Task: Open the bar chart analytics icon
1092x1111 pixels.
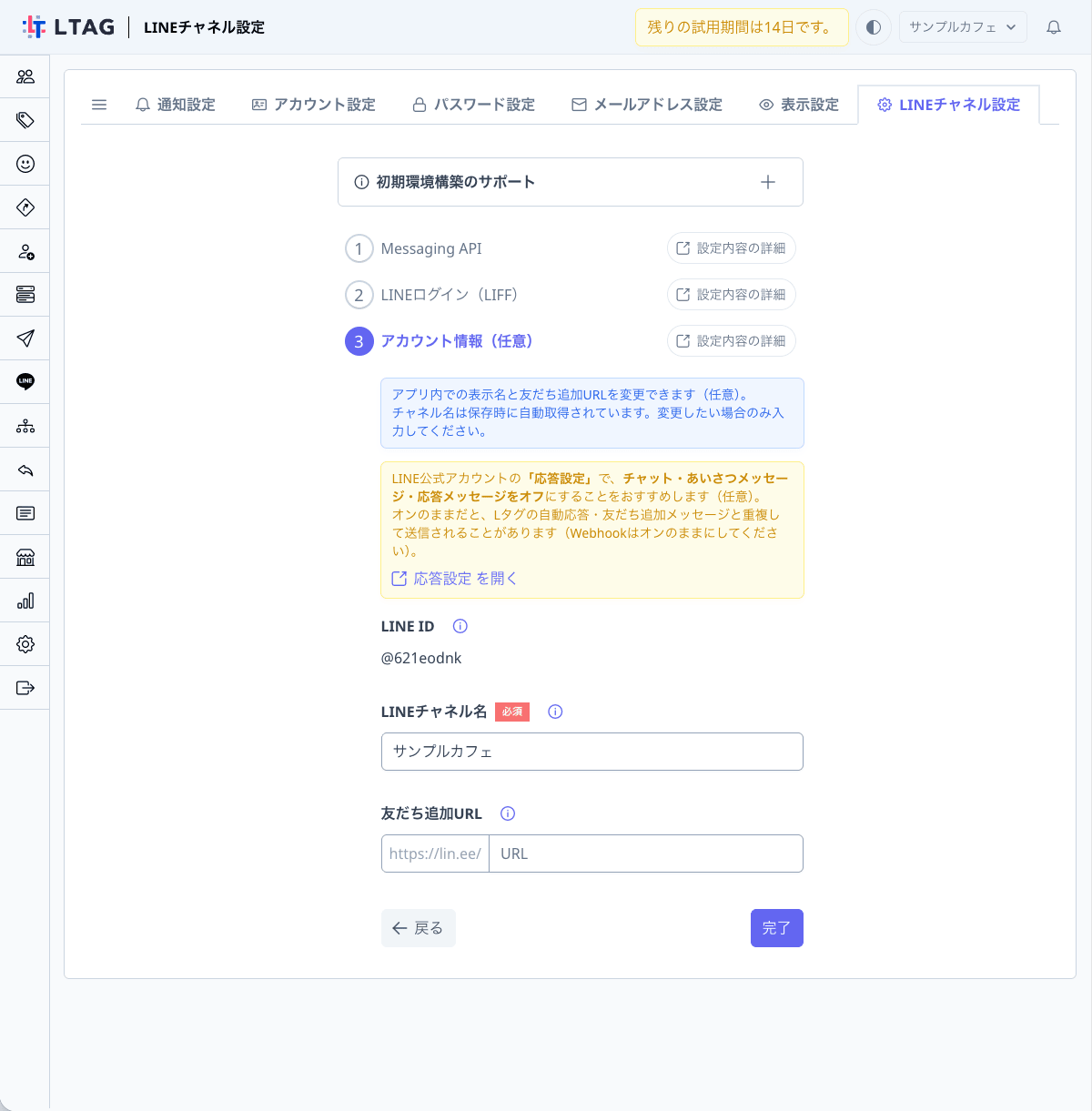Action: tap(25, 601)
